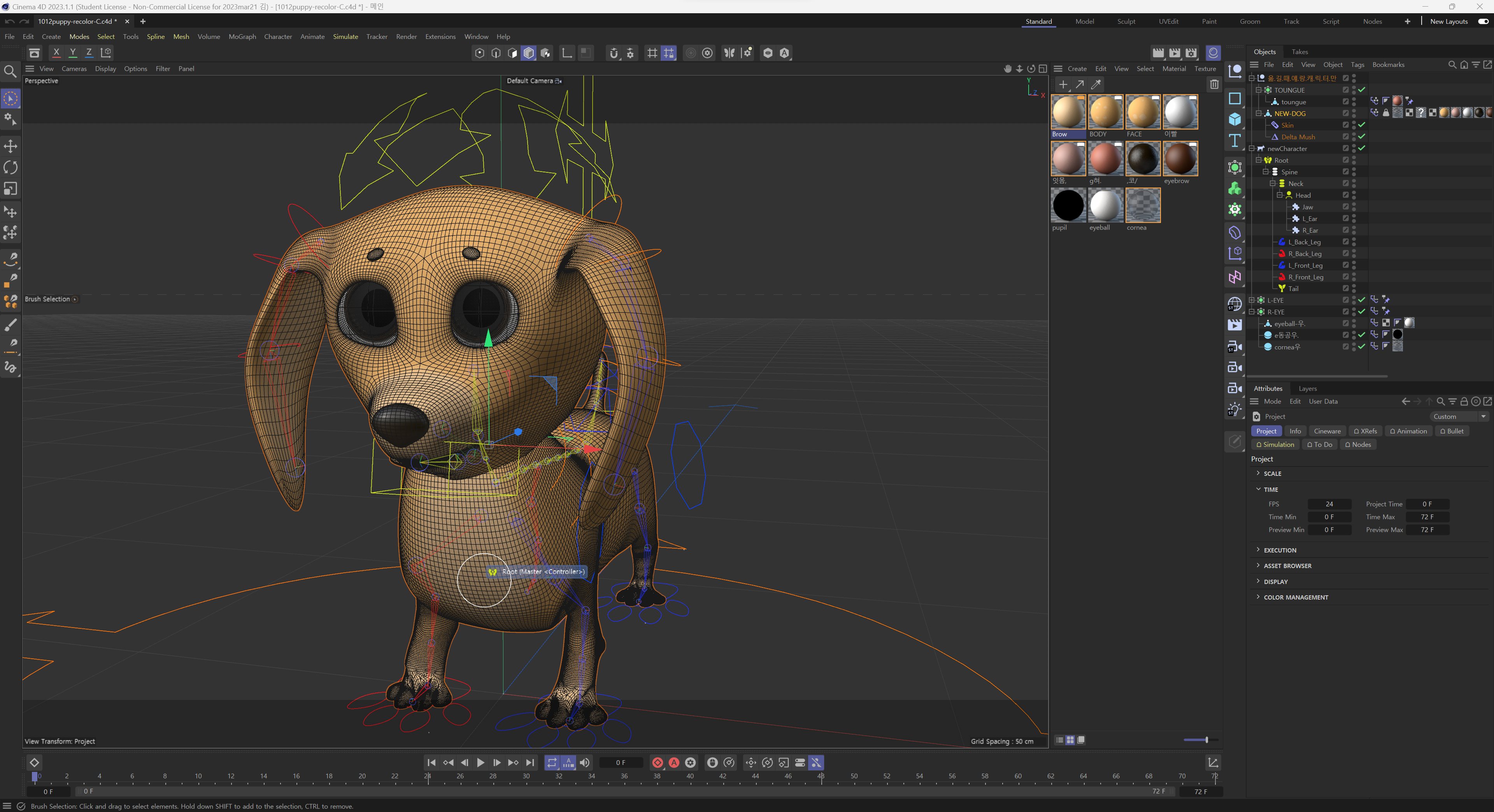Delete material with trash icon

[x=1214, y=85]
